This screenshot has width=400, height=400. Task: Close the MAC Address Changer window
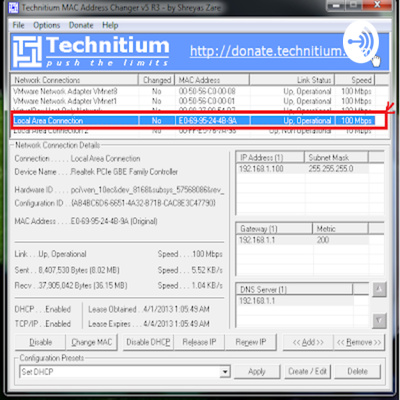click(x=377, y=5)
